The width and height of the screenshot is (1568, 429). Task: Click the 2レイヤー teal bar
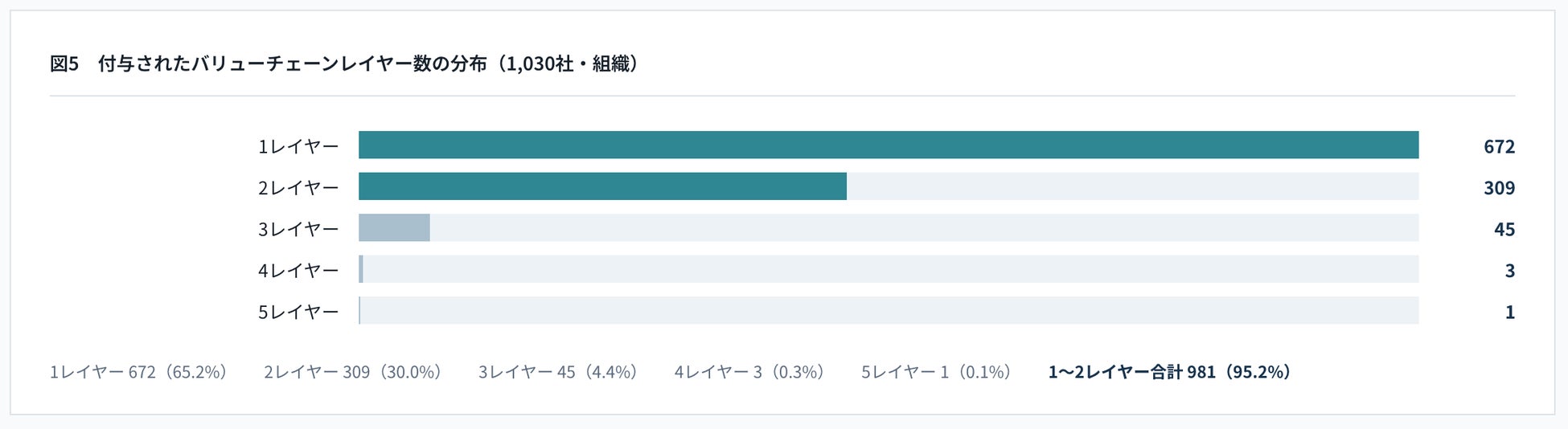pos(602,186)
